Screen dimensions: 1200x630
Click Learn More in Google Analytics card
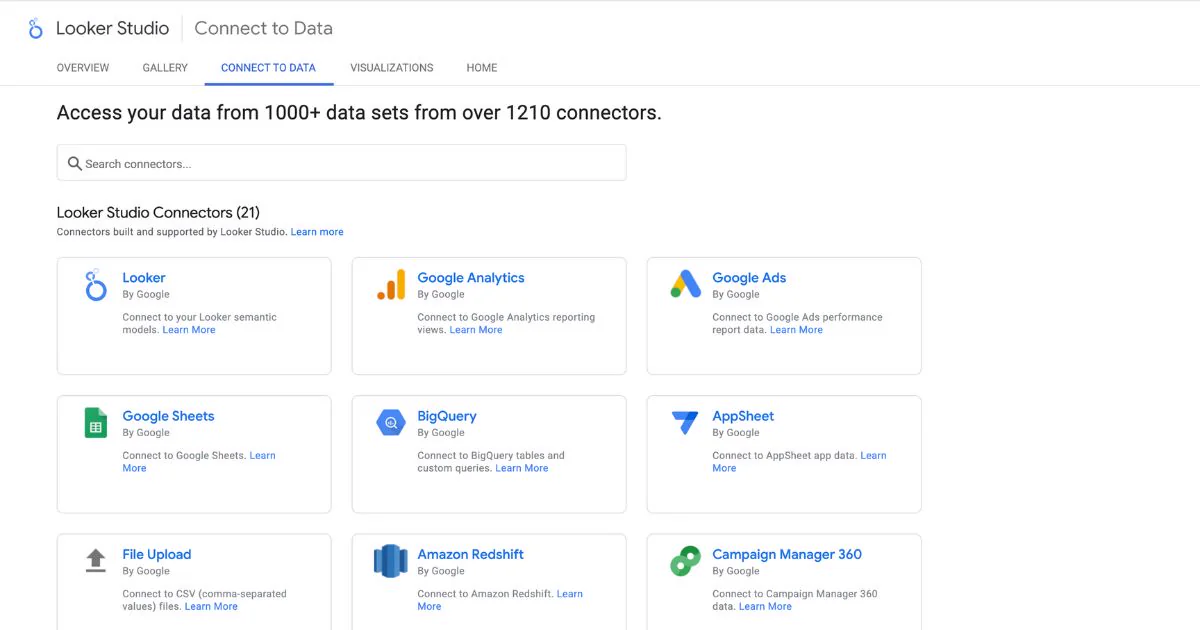click(476, 330)
